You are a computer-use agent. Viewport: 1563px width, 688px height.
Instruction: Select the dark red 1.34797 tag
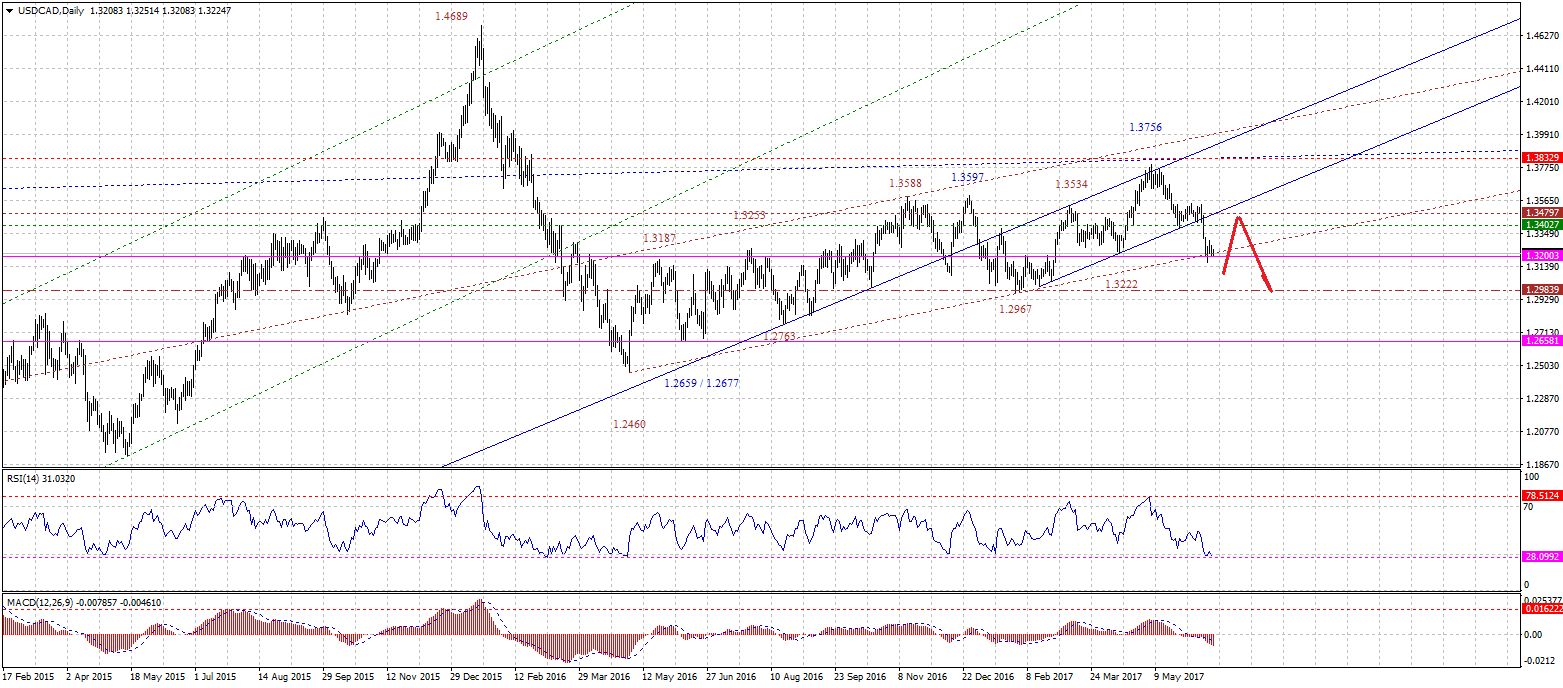(1541, 213)
